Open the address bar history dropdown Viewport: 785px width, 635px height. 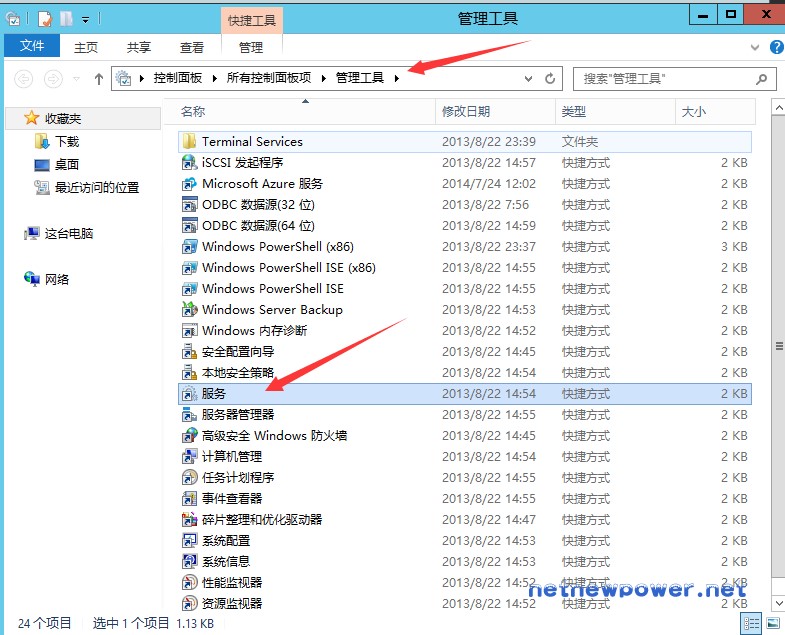(528, 78)
